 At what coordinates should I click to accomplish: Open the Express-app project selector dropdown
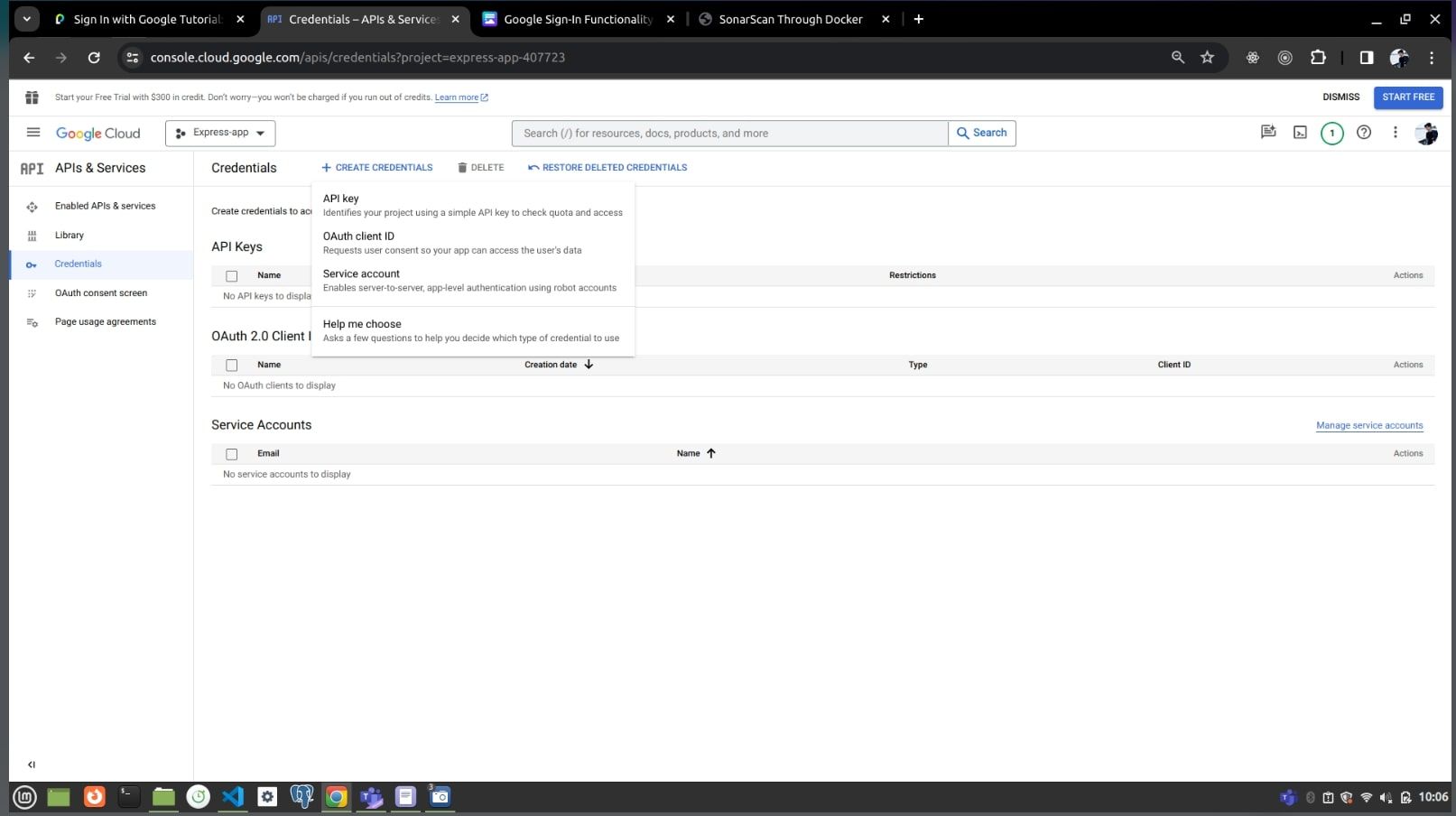[220, 133]
